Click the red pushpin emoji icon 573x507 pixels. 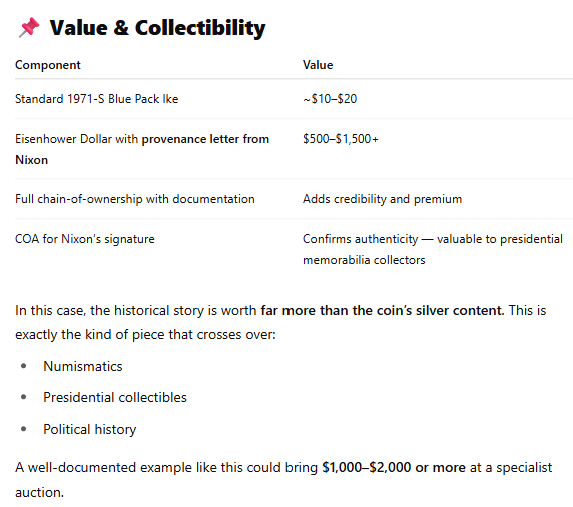[x=29, y=27]
